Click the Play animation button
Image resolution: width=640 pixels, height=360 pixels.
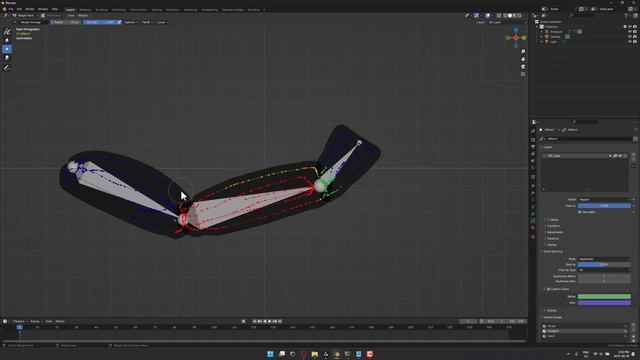click(x=269, y=321)
